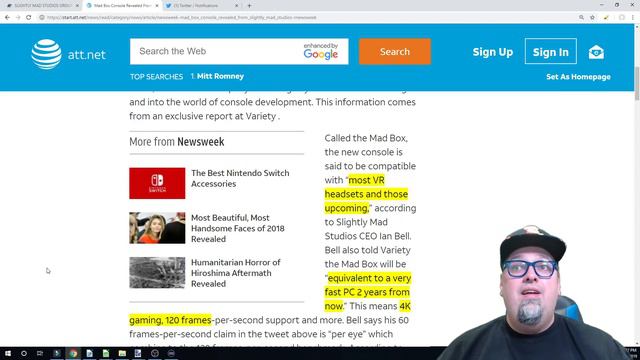This screenshot has width=640, height=360.
Task: Open Humanitarian Horror of Hiroshima Aftermath article
Action: pyautogui.click(x=236, y=273)
